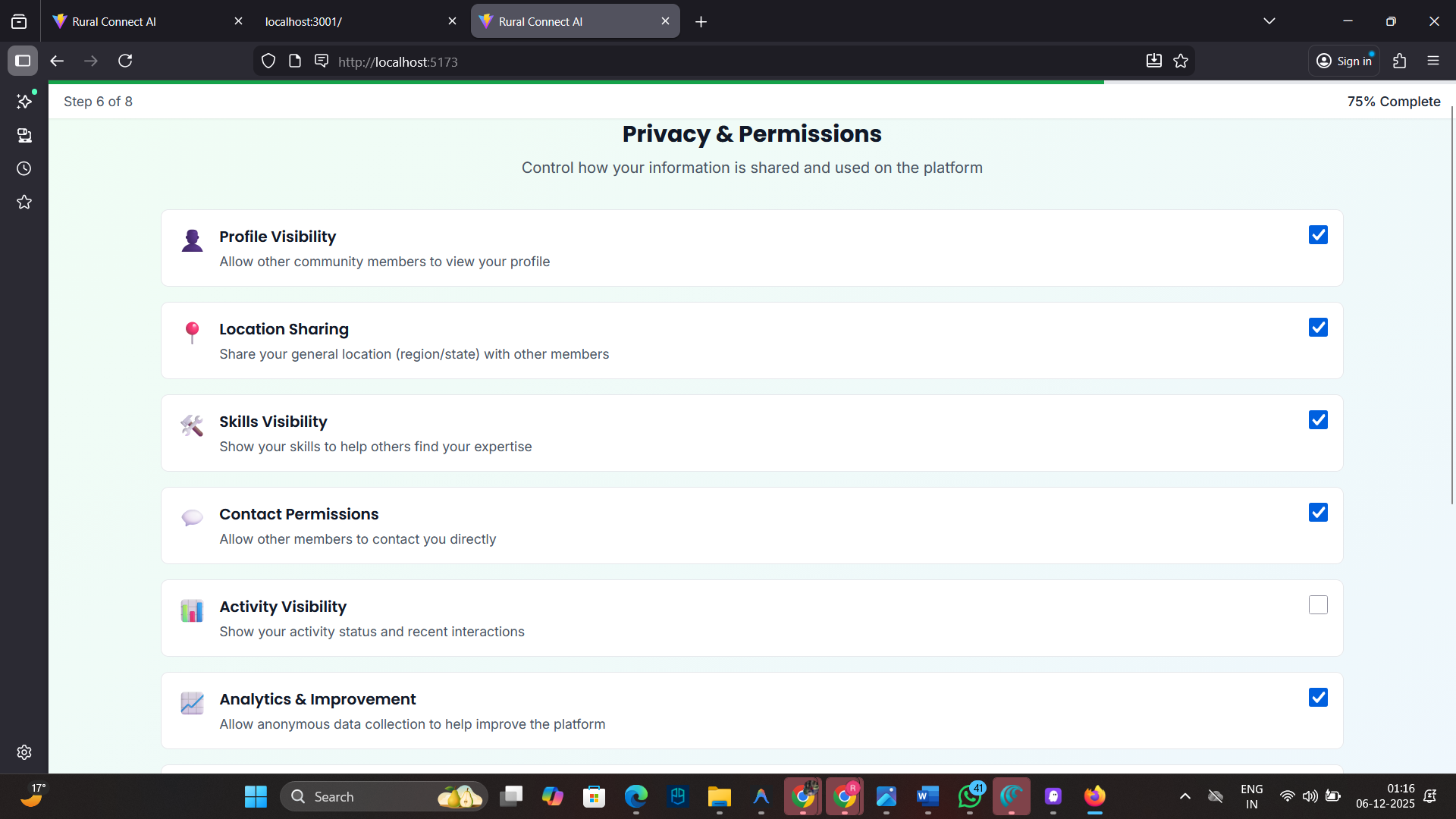Open the sidebar history clock icon
The height and width of the screenshot is (819, 1456).
pos(24,168)
